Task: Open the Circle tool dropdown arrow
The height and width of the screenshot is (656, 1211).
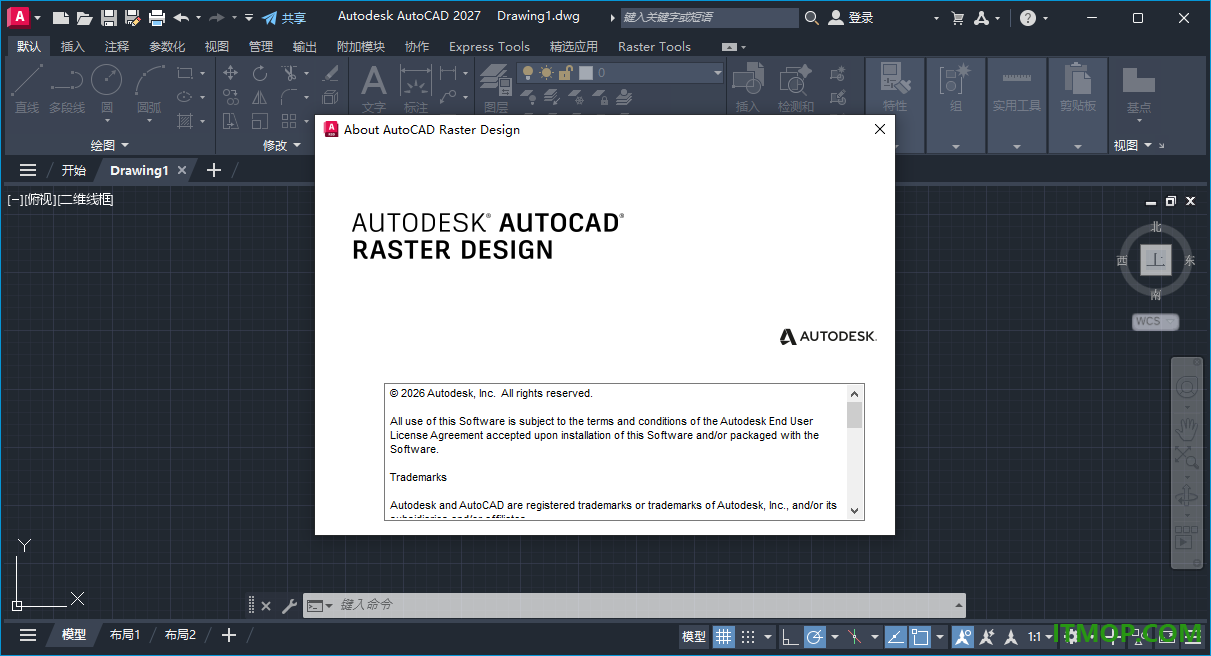Action: click(107, 121)
